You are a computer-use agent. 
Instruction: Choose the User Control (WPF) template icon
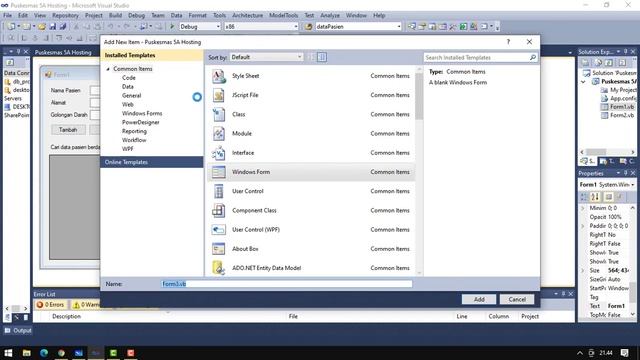[x=218, y=229]
